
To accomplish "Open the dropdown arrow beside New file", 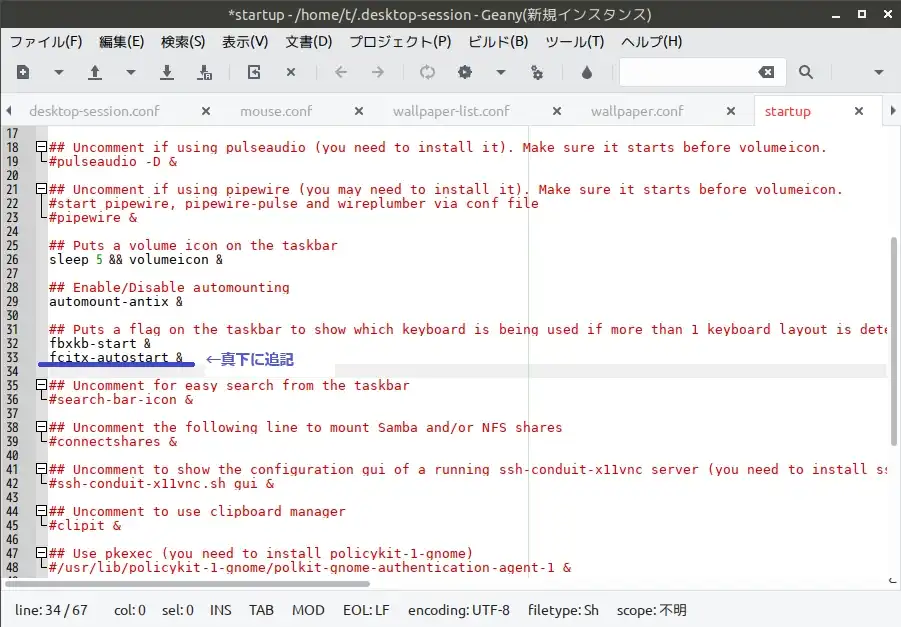I will [59, 72].
